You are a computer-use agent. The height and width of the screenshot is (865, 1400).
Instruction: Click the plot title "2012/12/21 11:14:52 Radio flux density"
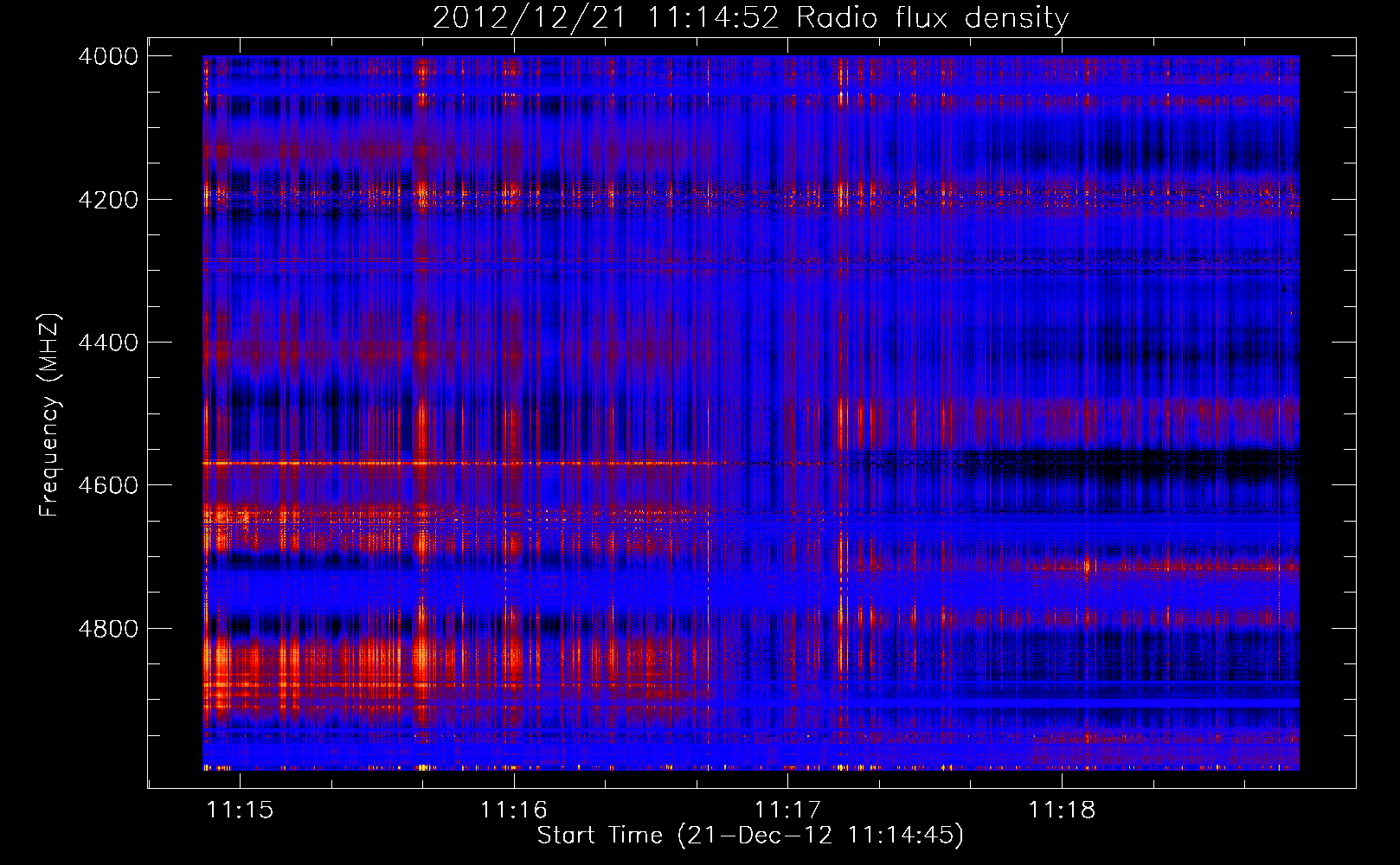pos(750,17)
